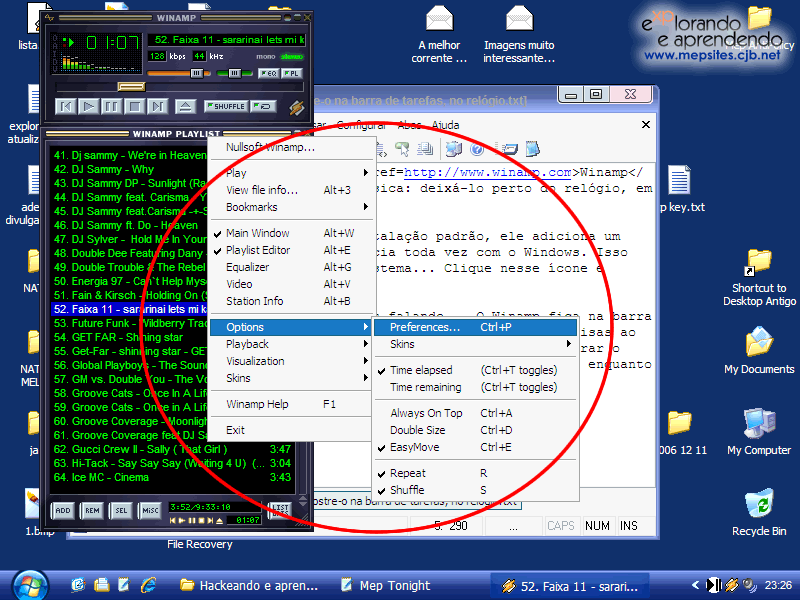Click the blue help question-mark toolbar icon

[x=477, y=149]
